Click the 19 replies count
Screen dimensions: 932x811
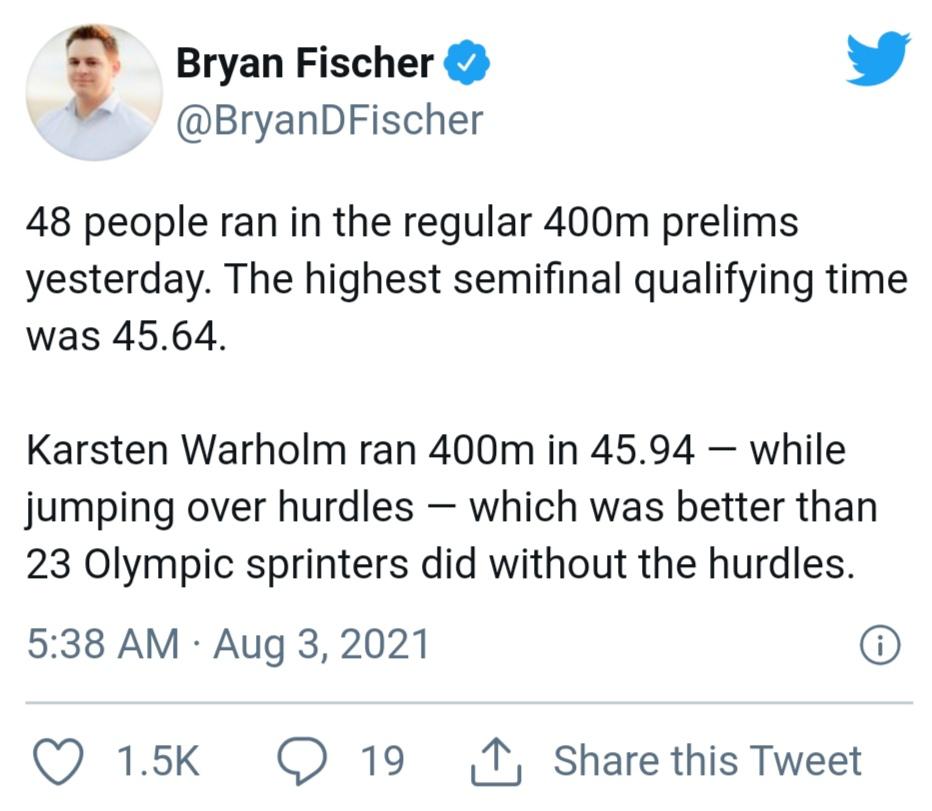382,761
